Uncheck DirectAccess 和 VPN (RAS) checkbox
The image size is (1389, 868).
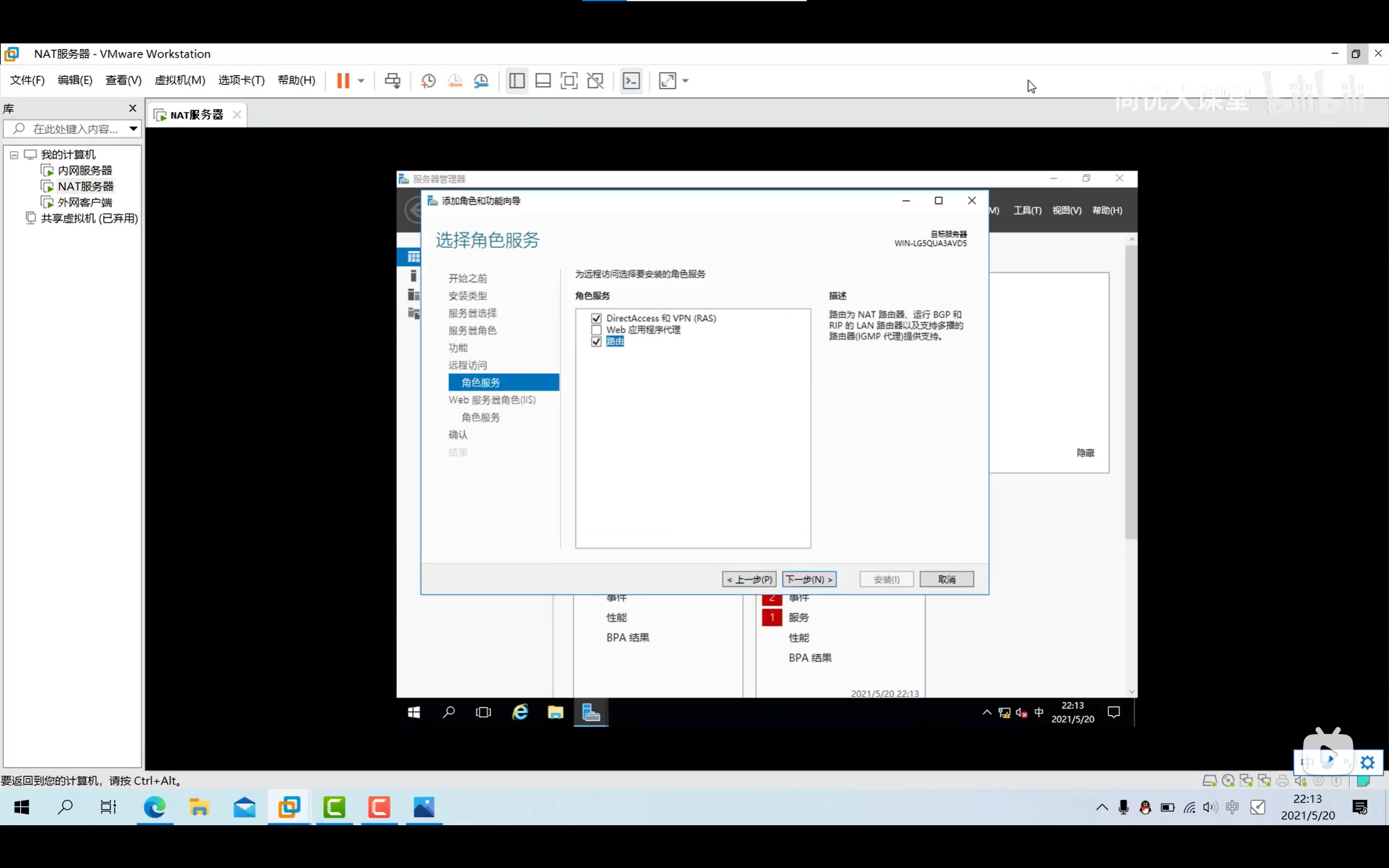[597, 318]
